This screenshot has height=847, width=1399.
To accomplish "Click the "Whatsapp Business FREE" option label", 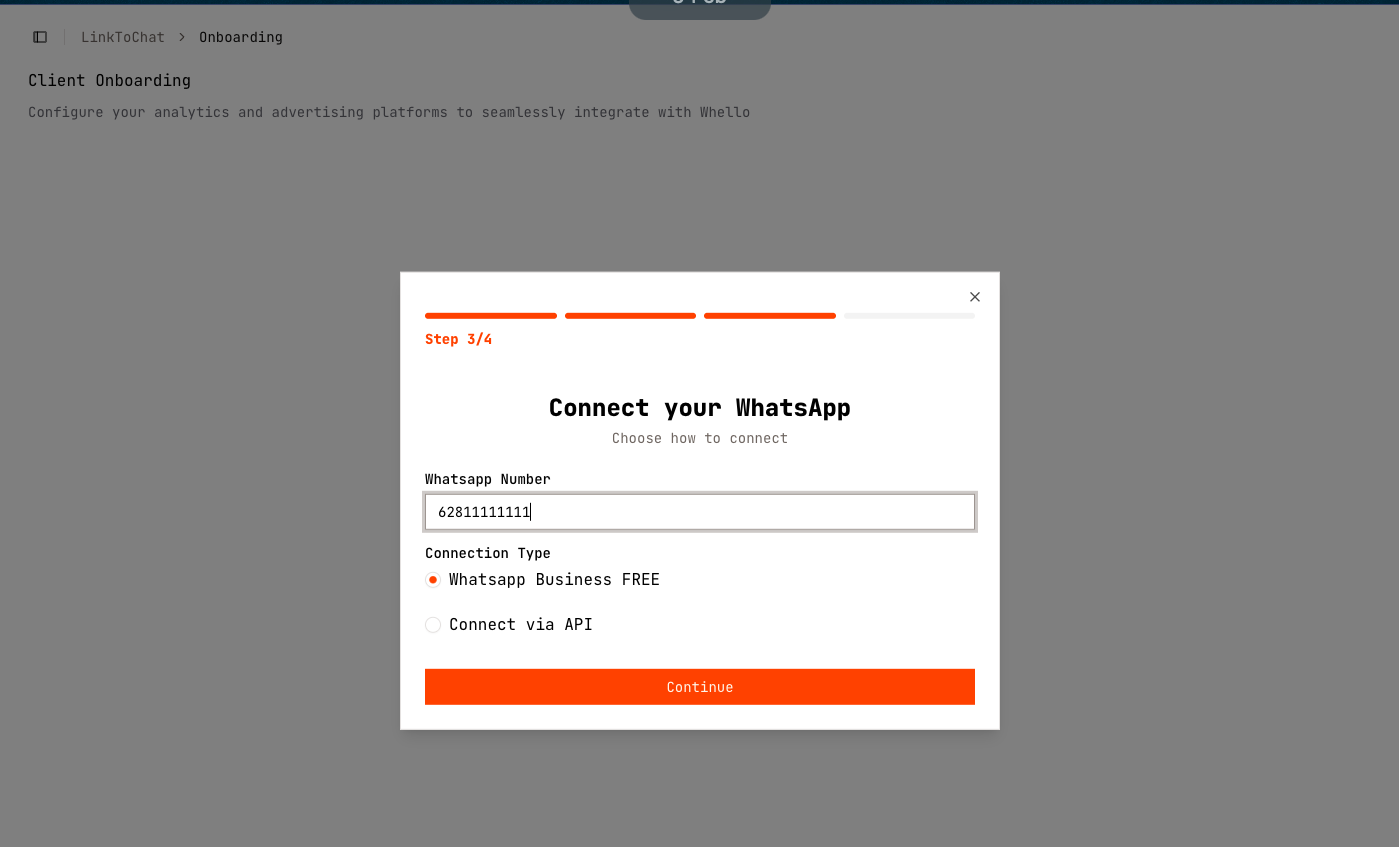I will click(x=554, y=580).
